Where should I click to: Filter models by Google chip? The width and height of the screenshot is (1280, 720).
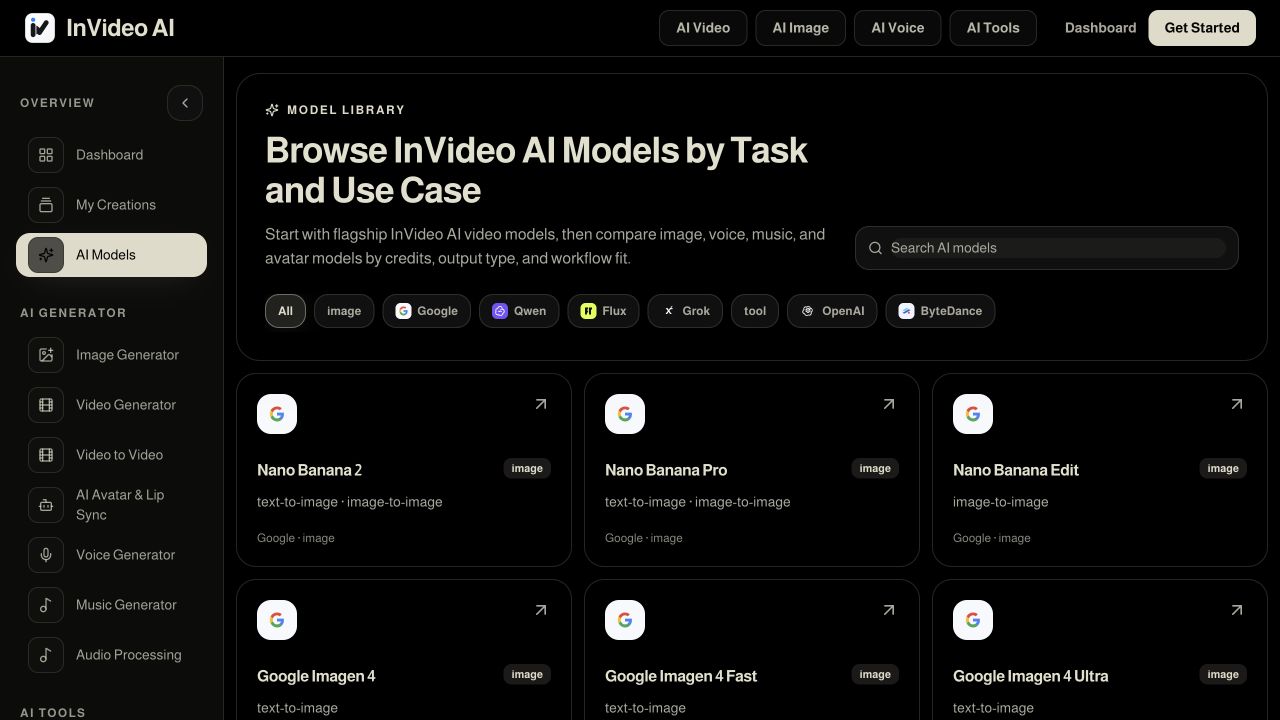426,311
